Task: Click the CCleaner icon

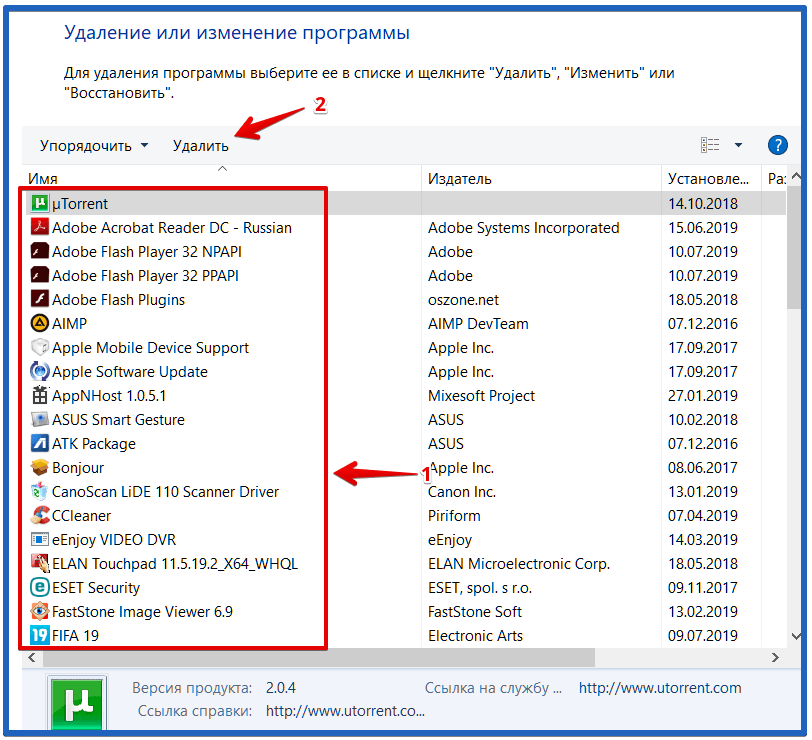Action: point(40,515)
